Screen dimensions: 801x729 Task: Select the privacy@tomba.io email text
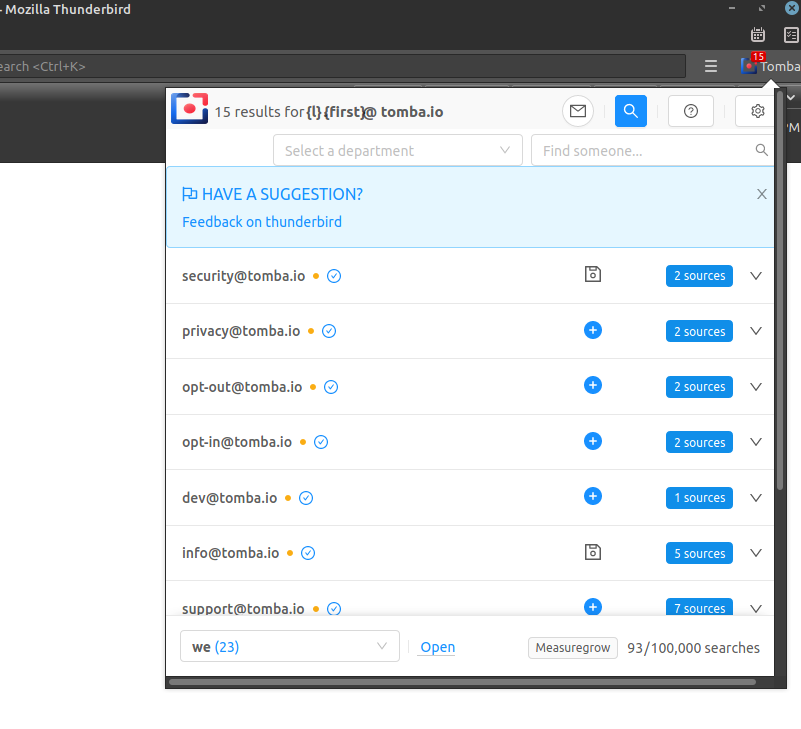pos(241,331)
